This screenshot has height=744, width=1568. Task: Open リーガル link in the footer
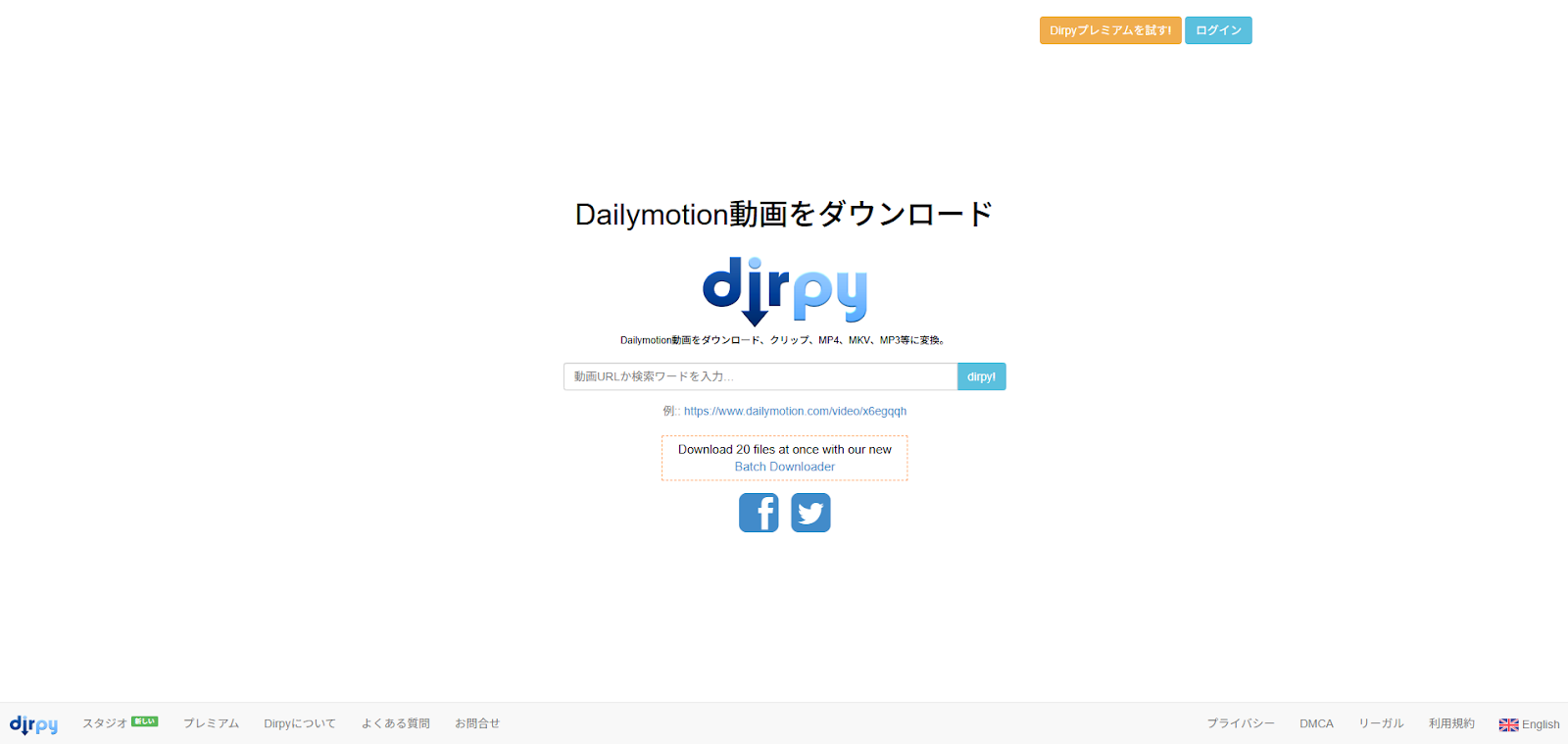[x=1381, y=723]
